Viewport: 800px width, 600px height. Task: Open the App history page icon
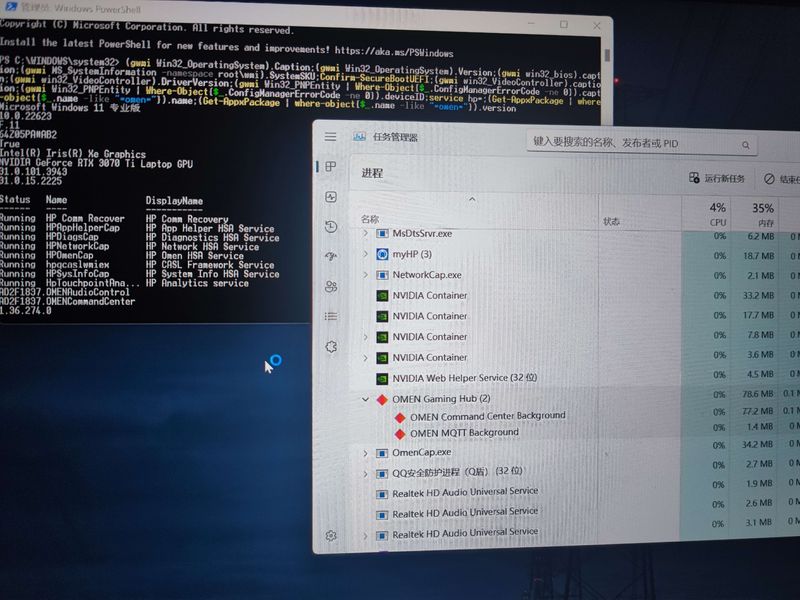331,228
